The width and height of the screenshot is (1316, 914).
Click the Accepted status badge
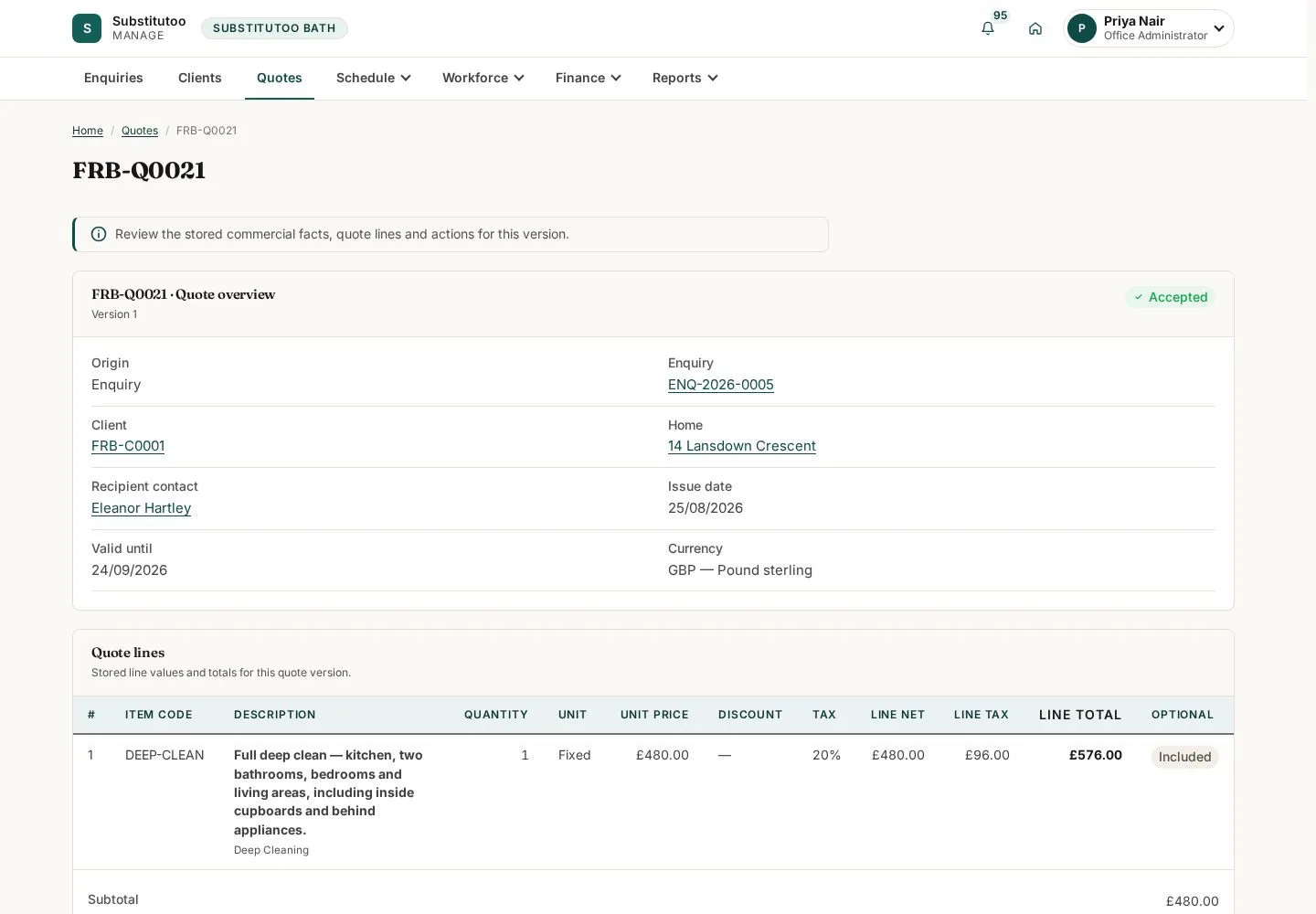click(x=1170, y=297)
